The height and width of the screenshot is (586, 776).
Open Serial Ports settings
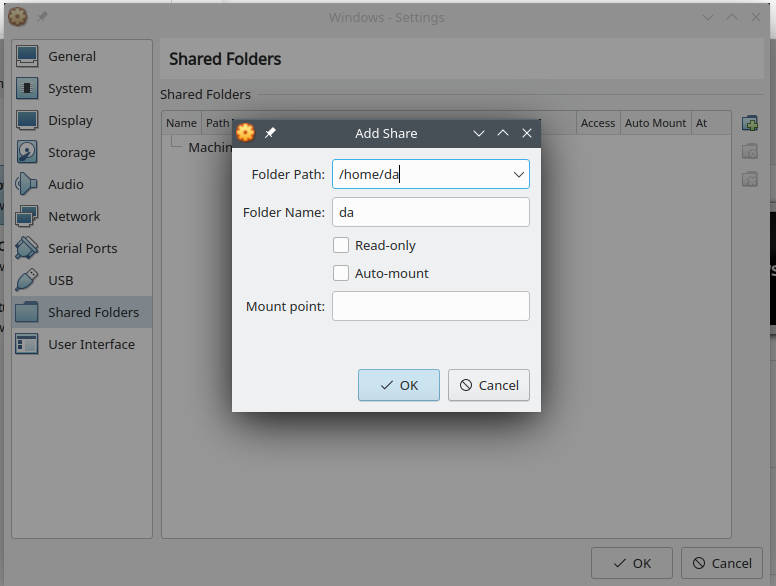tap(82, 248)
